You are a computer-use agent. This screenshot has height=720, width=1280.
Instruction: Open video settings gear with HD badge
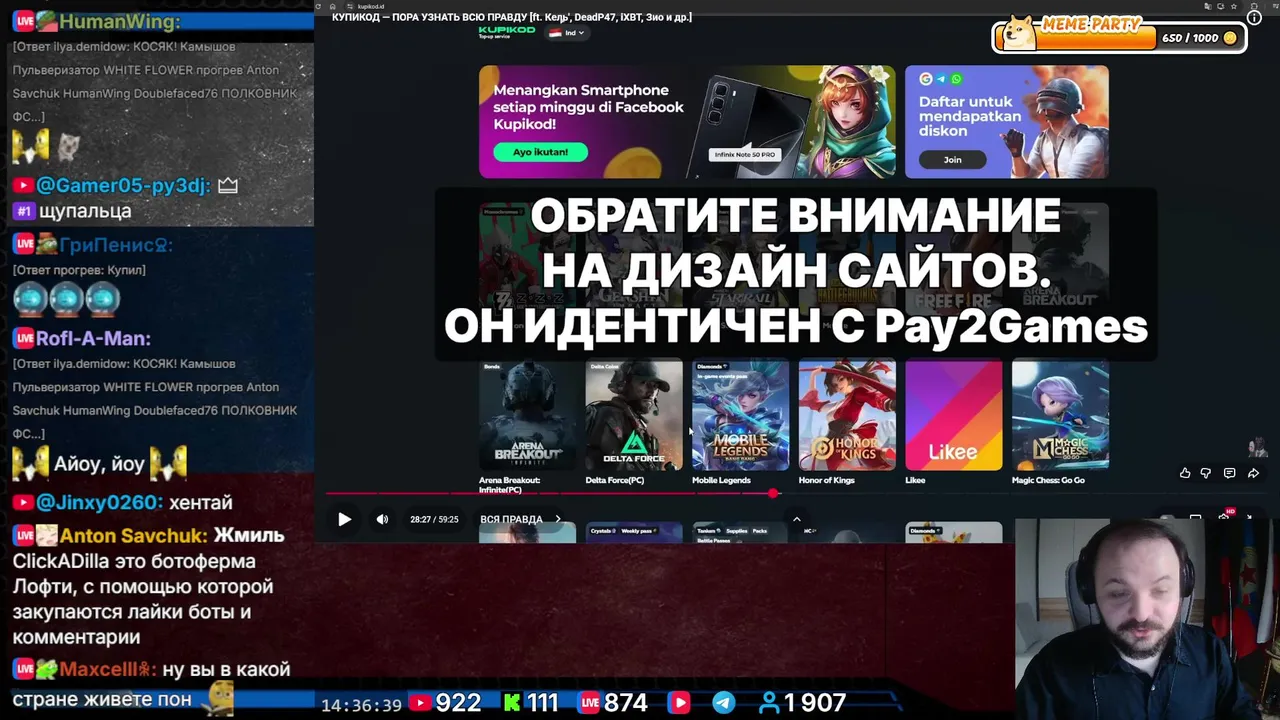(x=1224, y=516)
